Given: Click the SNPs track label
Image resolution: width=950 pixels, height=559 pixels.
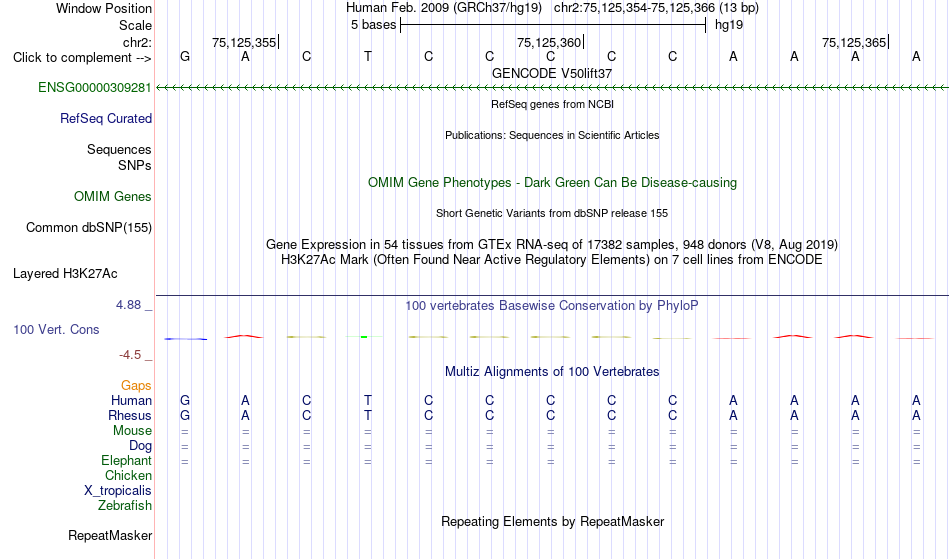Looking at the screenshot, I should click(x=135, y=165).
